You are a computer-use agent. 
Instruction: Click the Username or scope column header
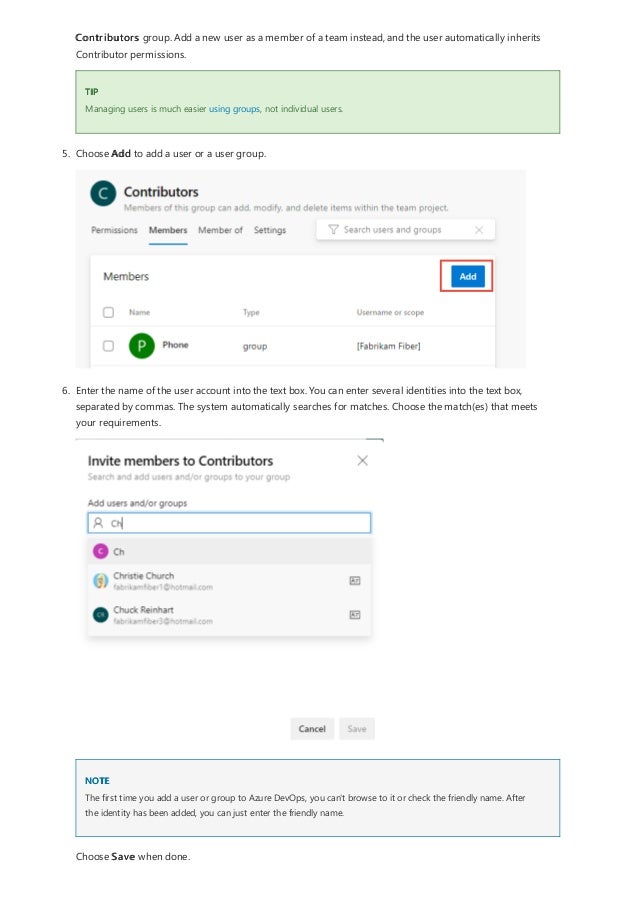pyautogui.click(x=390, y=312)
